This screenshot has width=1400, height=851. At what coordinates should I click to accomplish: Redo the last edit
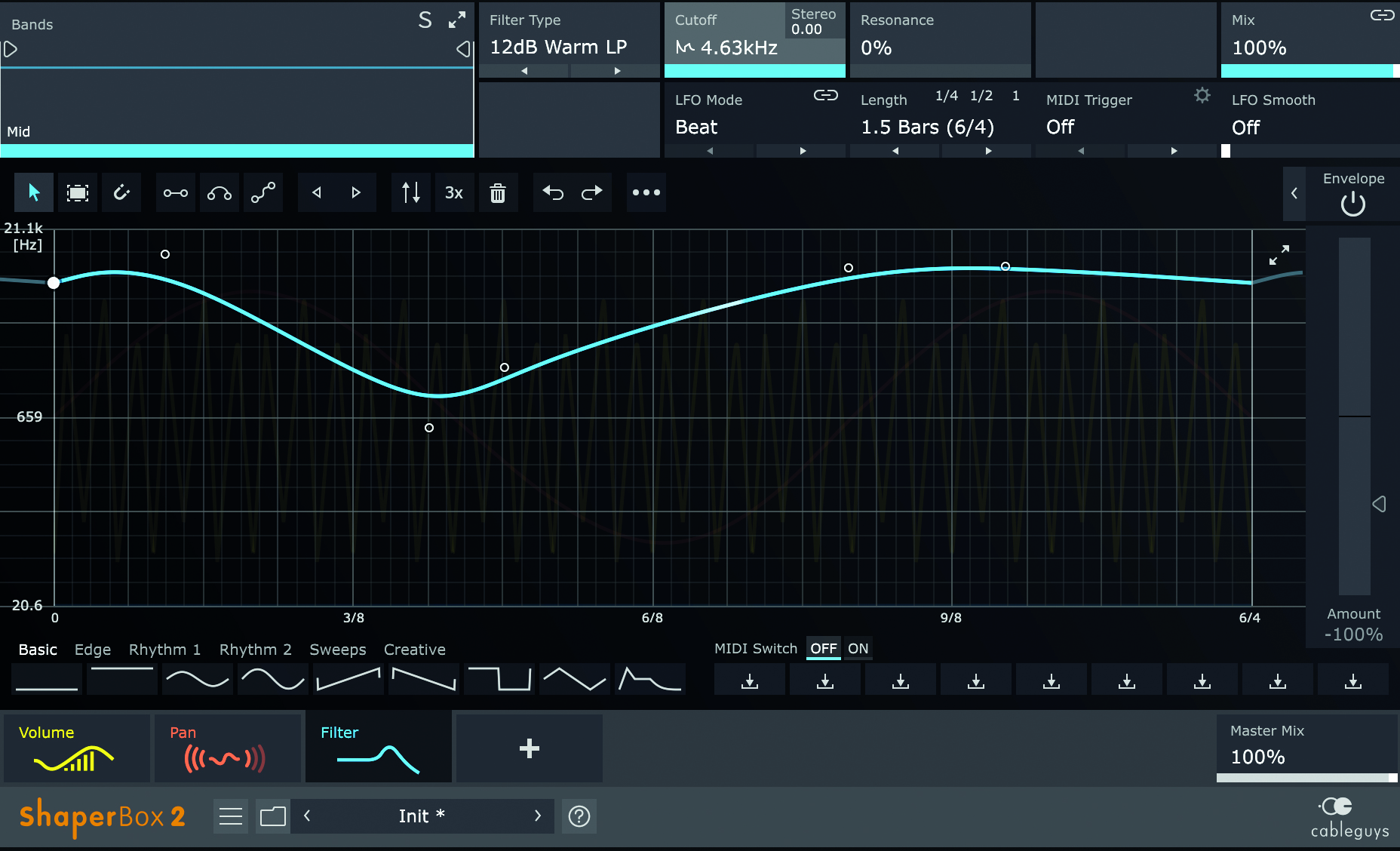click(x=592, y=192)
